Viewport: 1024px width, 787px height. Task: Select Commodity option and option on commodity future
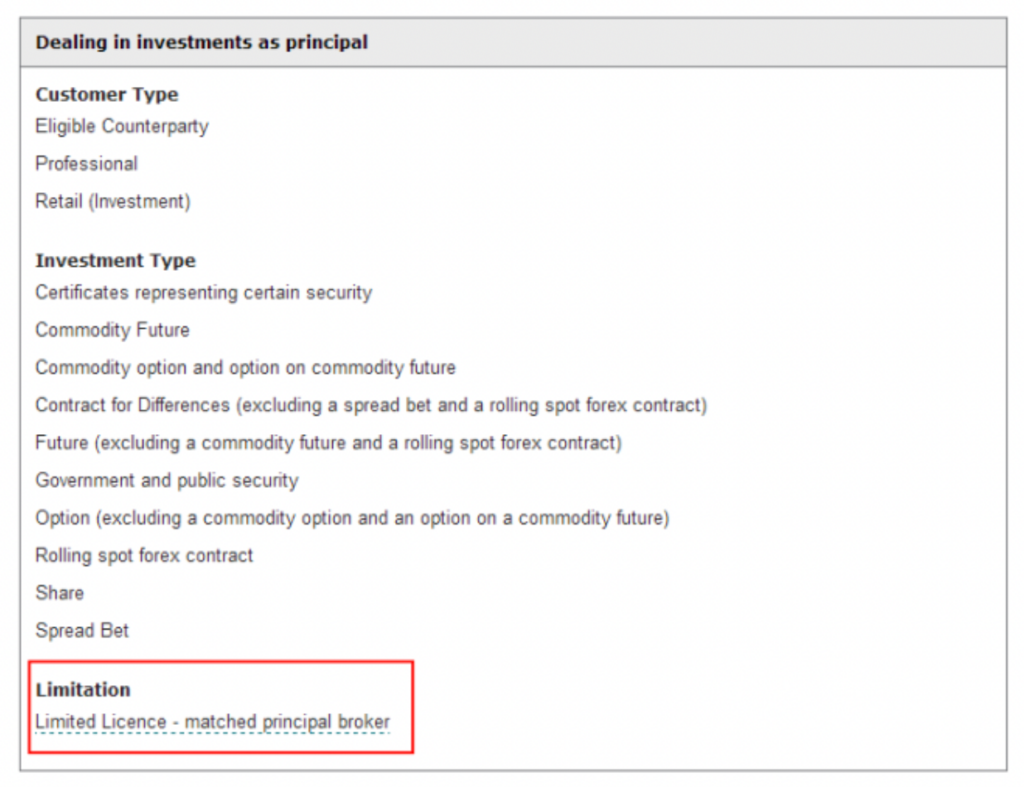246,367
